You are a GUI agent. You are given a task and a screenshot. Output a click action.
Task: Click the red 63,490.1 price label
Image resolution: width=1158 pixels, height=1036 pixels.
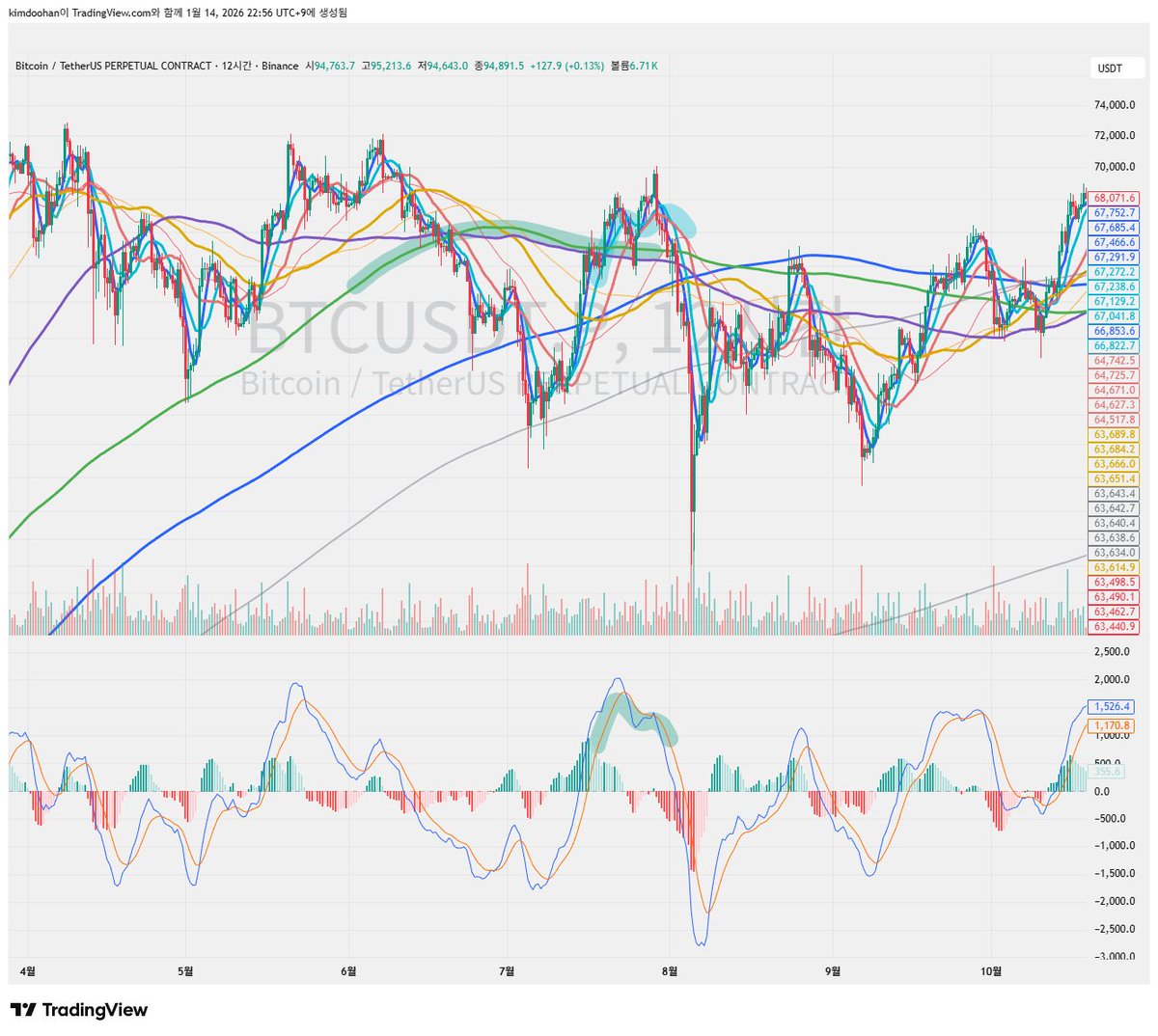click(1114, 597)
